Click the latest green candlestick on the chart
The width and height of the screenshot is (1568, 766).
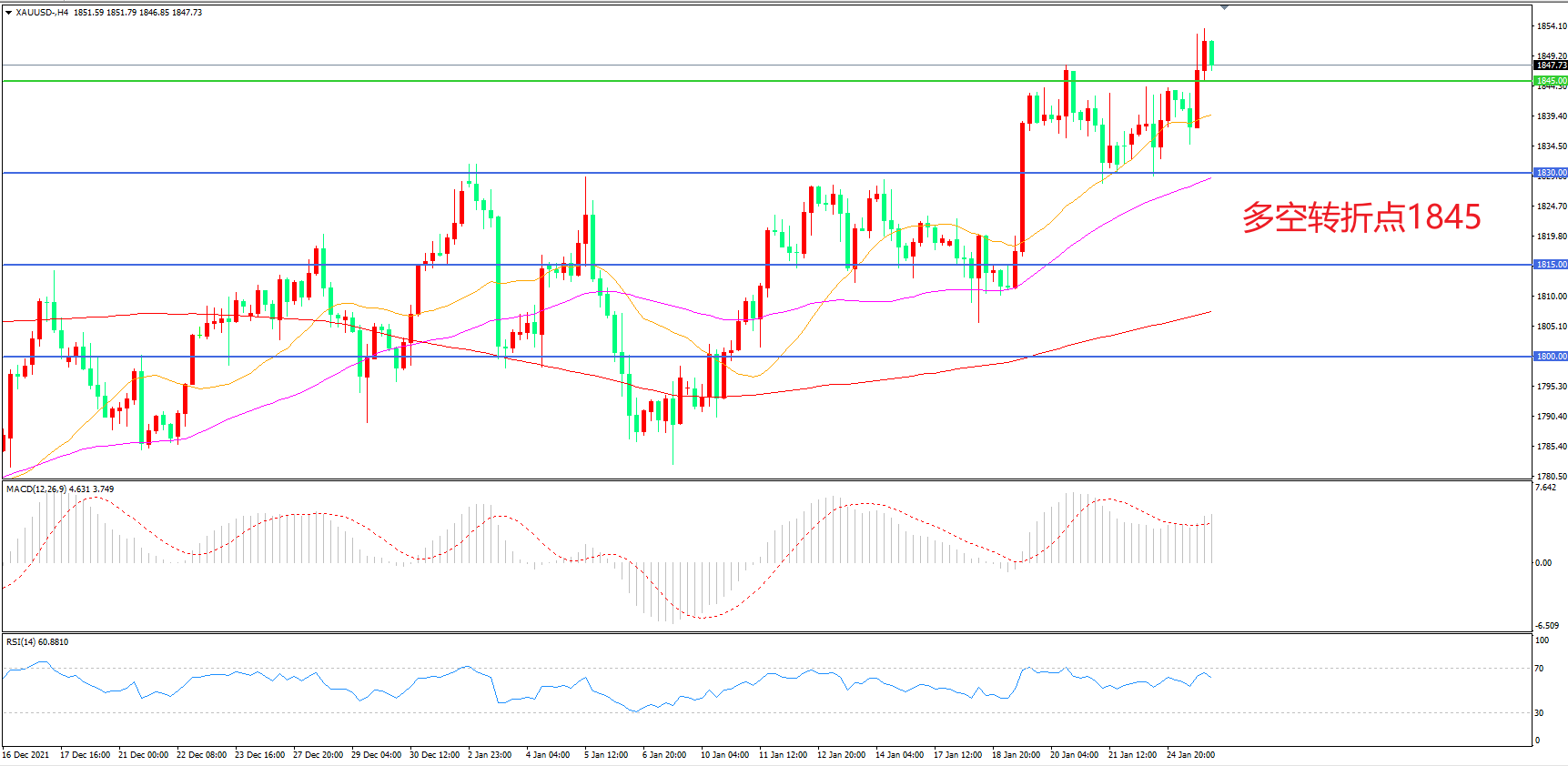click(x=1211, y=53)
